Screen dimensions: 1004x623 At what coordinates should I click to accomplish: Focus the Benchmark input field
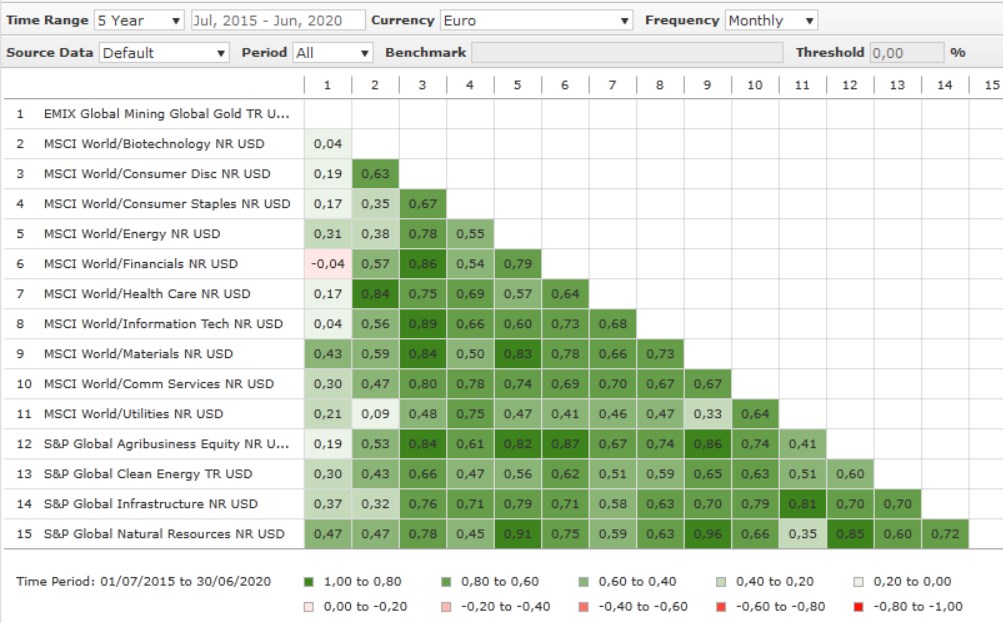coord(626,53)
